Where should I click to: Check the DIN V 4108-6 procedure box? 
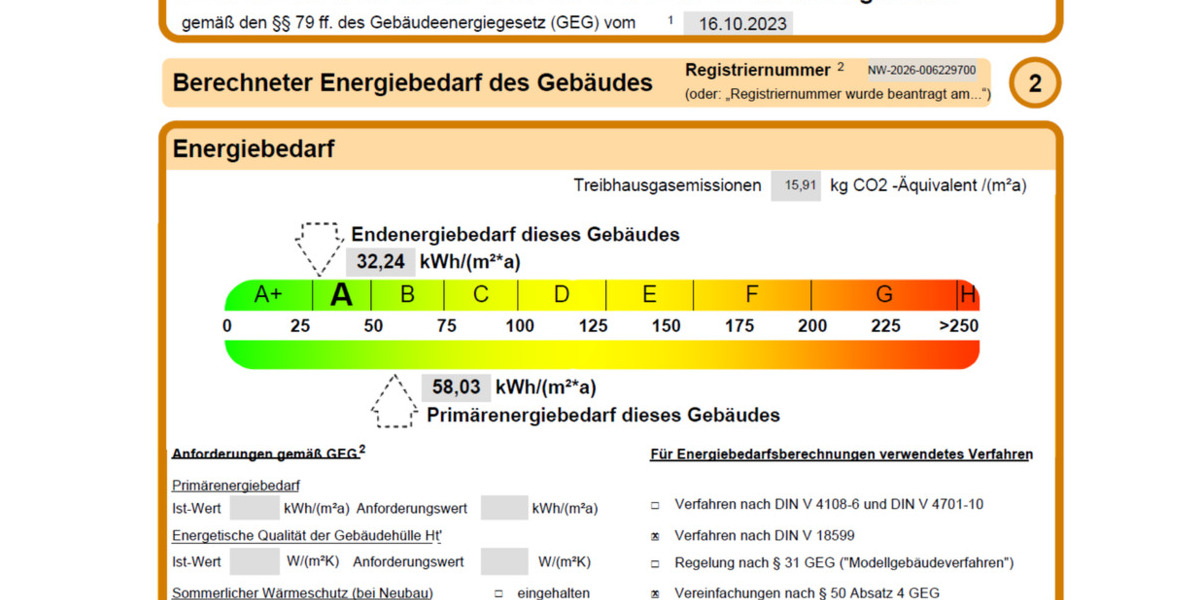(655, 505)
